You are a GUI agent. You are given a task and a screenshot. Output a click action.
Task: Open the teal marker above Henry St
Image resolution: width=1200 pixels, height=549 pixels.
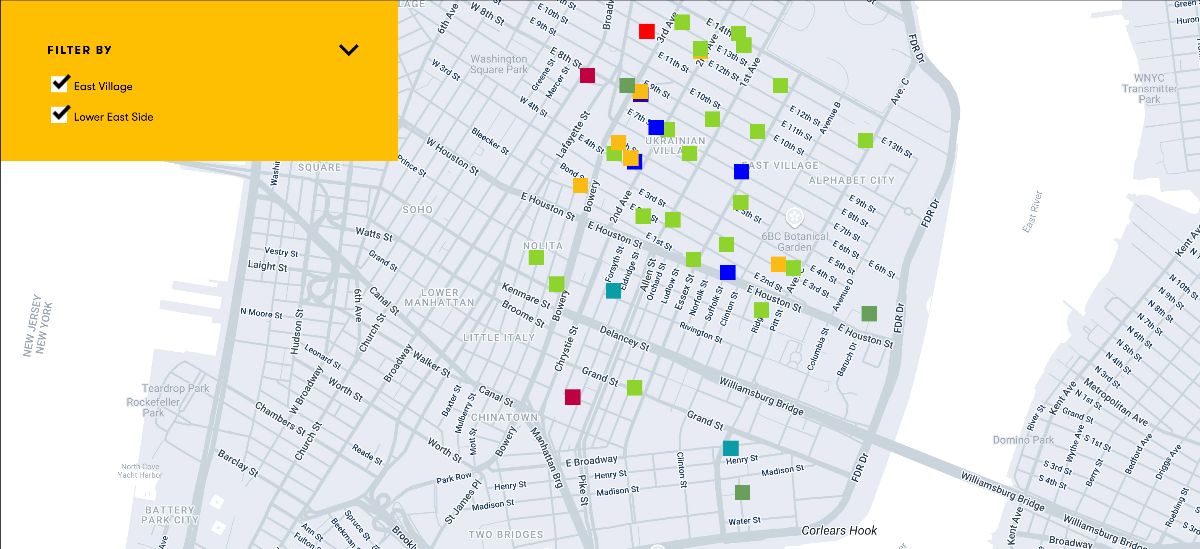[731, 448]
